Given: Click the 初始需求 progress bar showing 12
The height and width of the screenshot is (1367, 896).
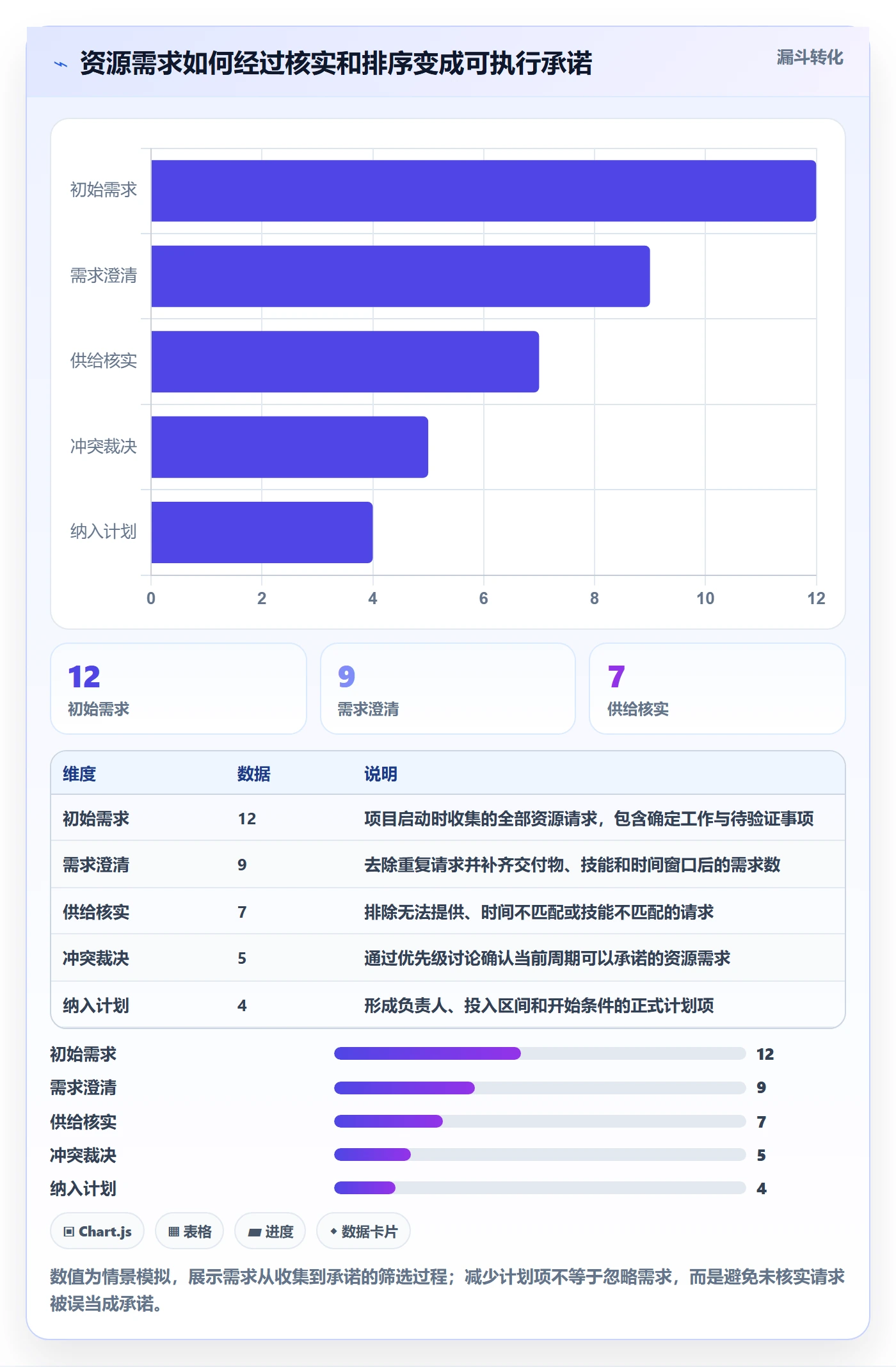Looking at the screenshot, I should (540, 1053).
